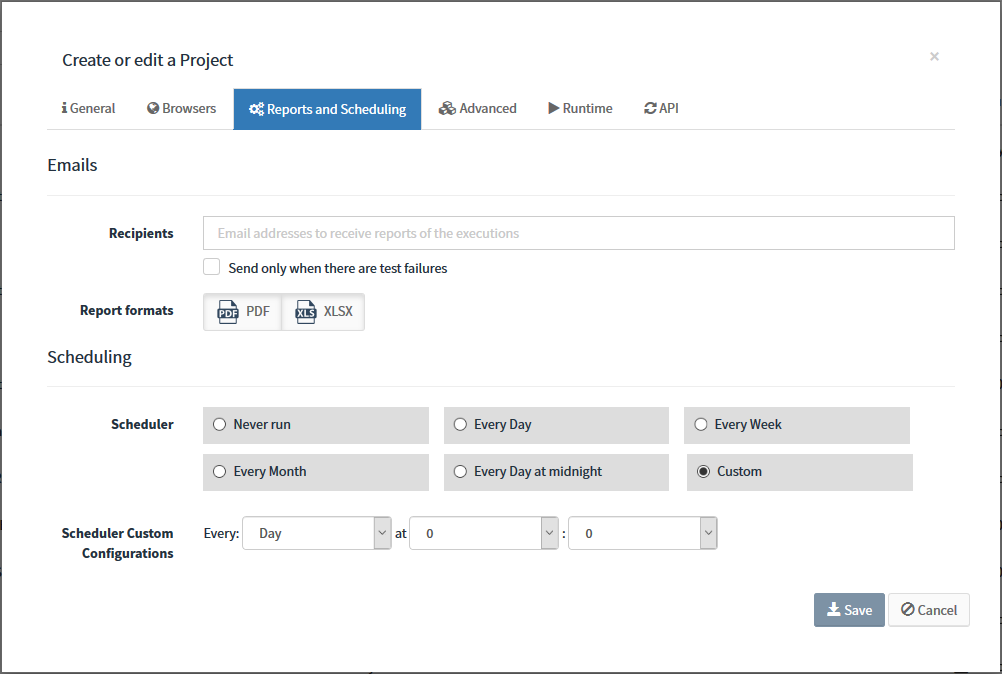Open the minutes dropdown after the colon
Viewport: 1002px width, 674px height.
pyautogui.click(x=643, y=533)
